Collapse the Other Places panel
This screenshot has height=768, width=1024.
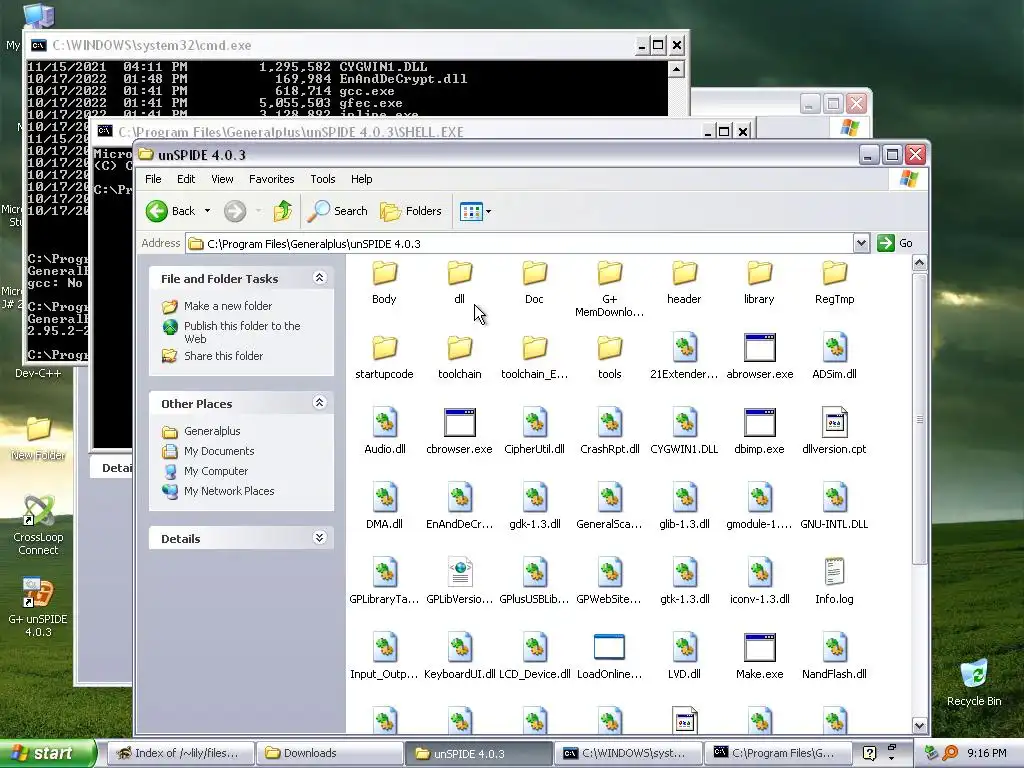tap(319, 403)
